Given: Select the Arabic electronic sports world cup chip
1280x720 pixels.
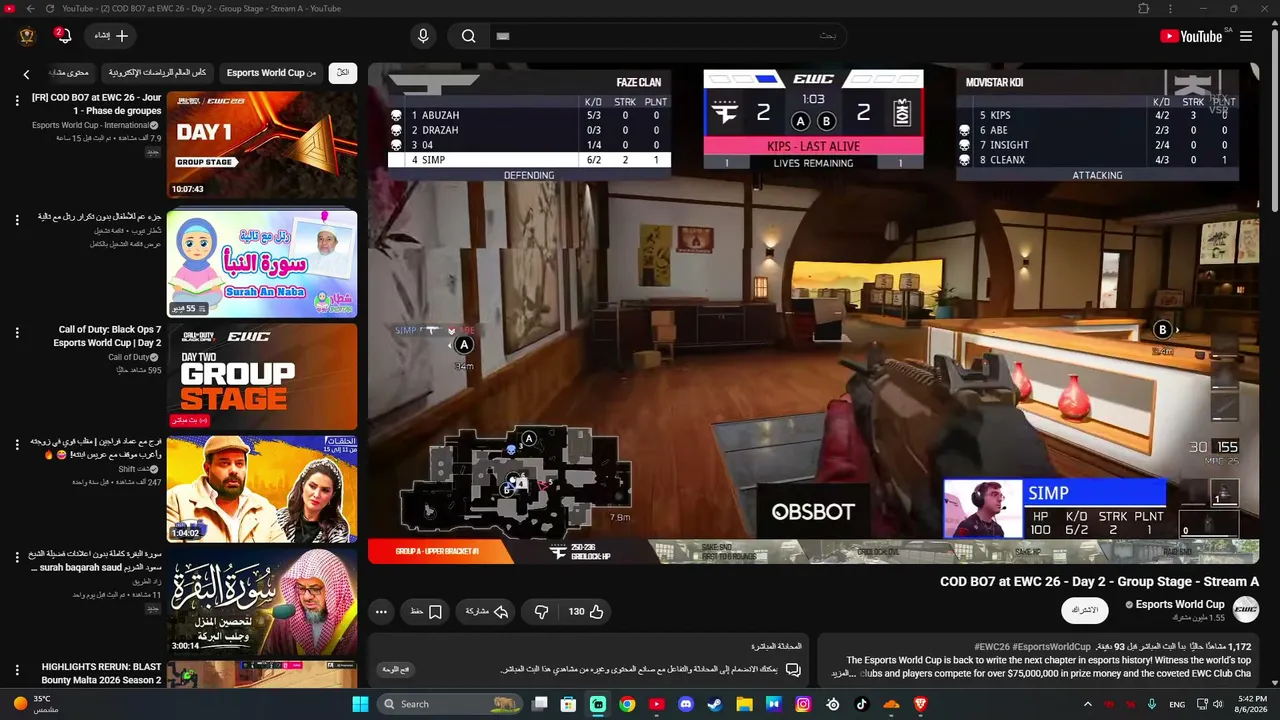Looking at the screenshot, I should click(157, 73).
